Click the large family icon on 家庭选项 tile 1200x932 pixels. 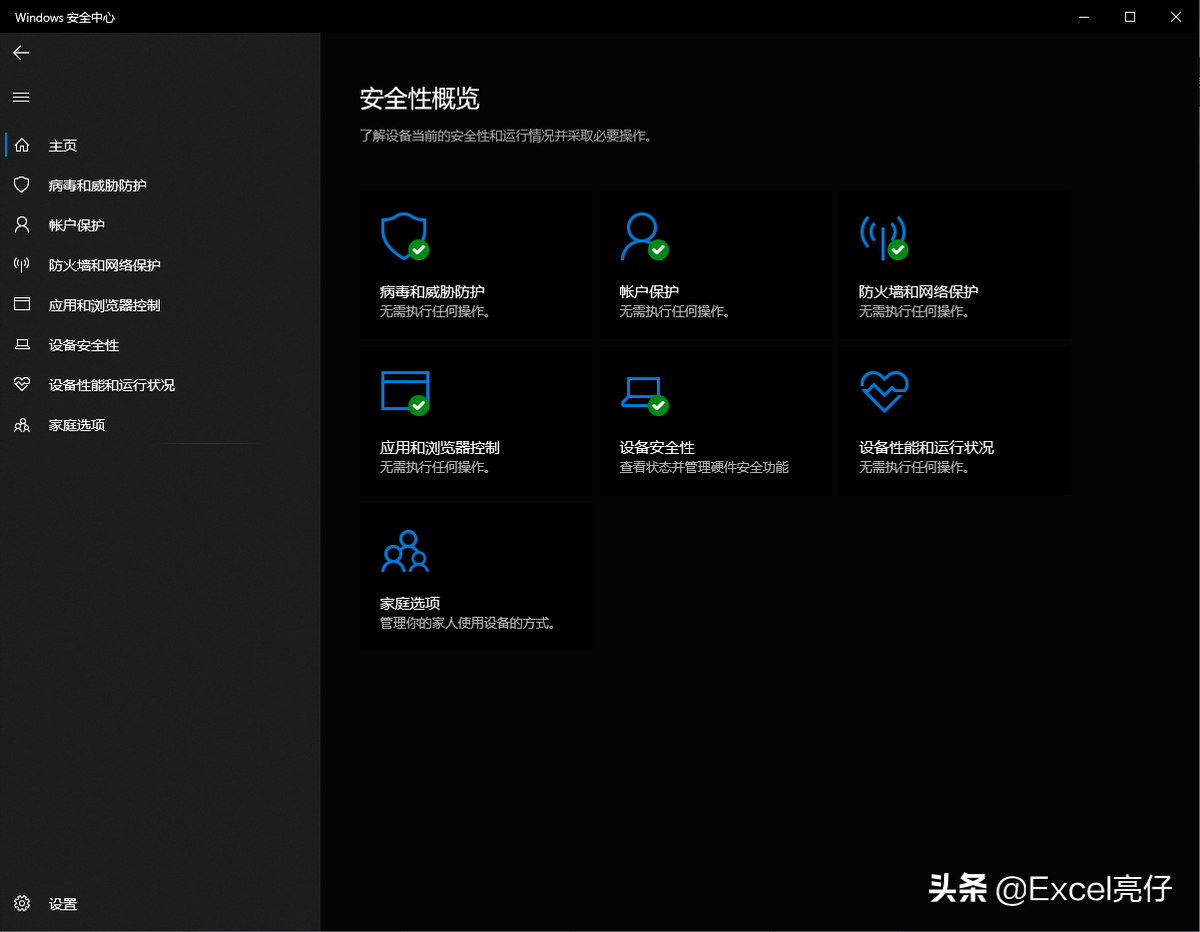[405, 551]
